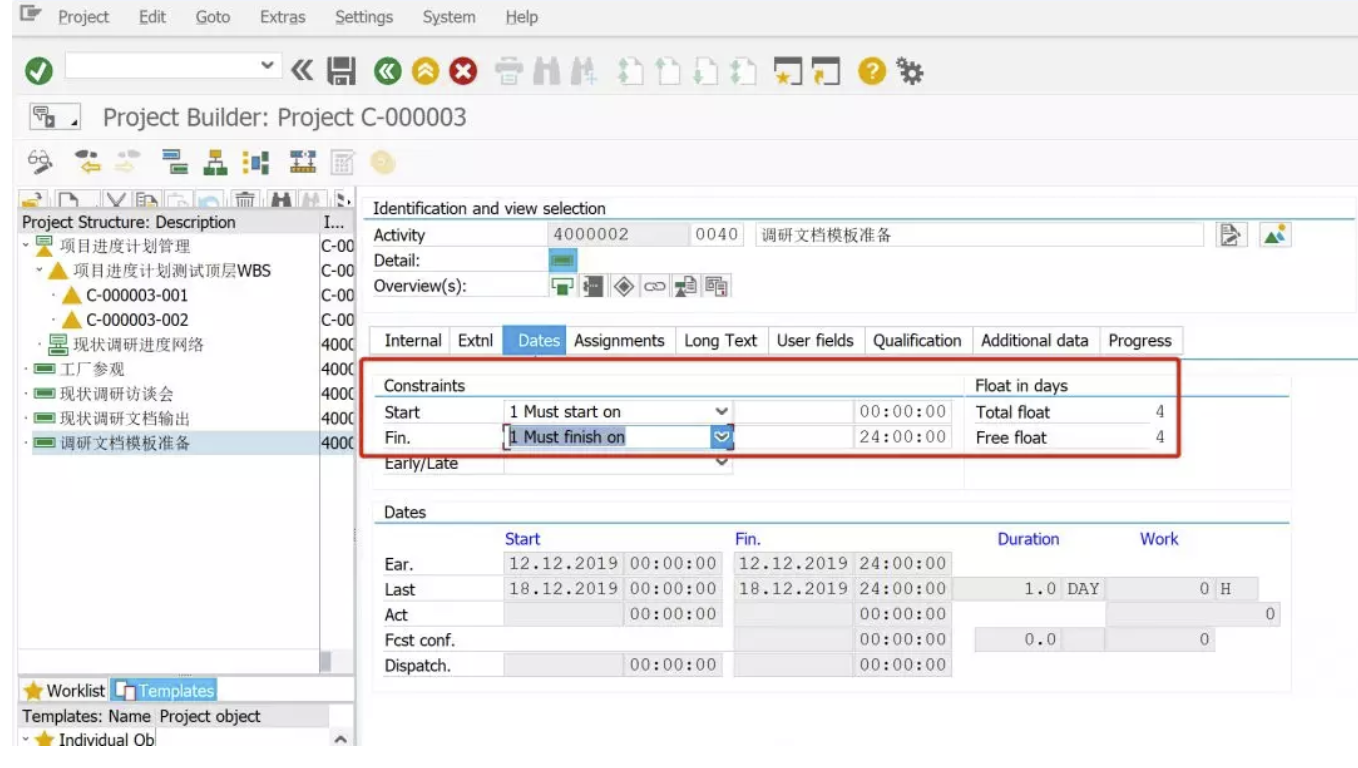The height and width of the screenshot is (768, 1358).
Task: Click the long text document icon beside activity description
Action: [1231, 235]
